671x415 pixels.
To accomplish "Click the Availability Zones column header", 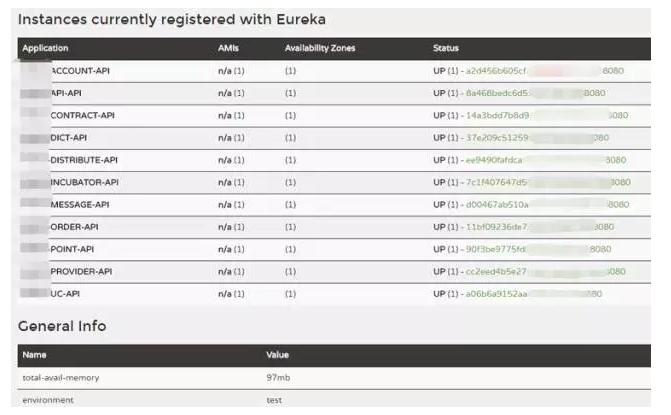I will coord(320,48).
